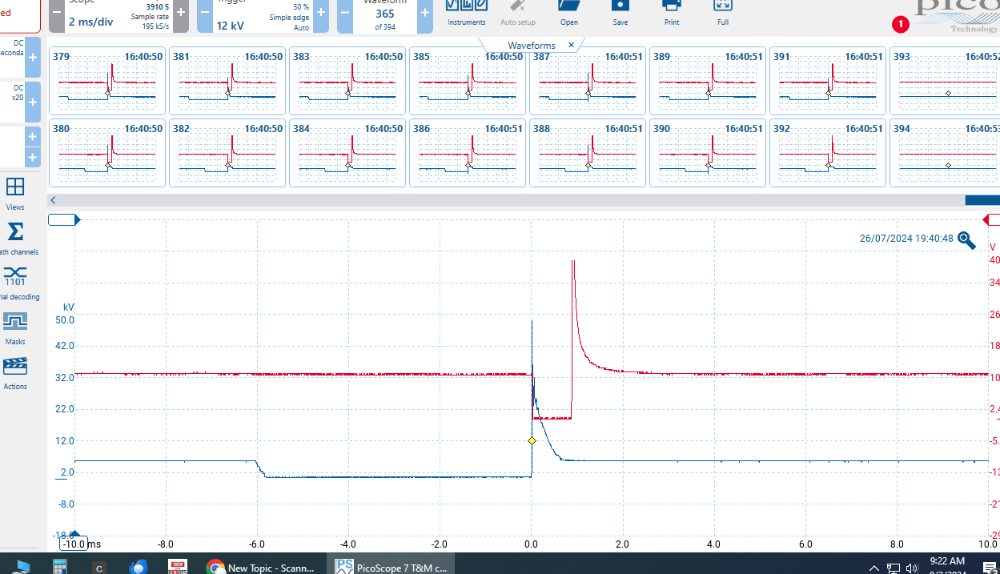Click the Print icon
Screen dimensions: 1000x574
pyautogui.click(x=672, y=10)
